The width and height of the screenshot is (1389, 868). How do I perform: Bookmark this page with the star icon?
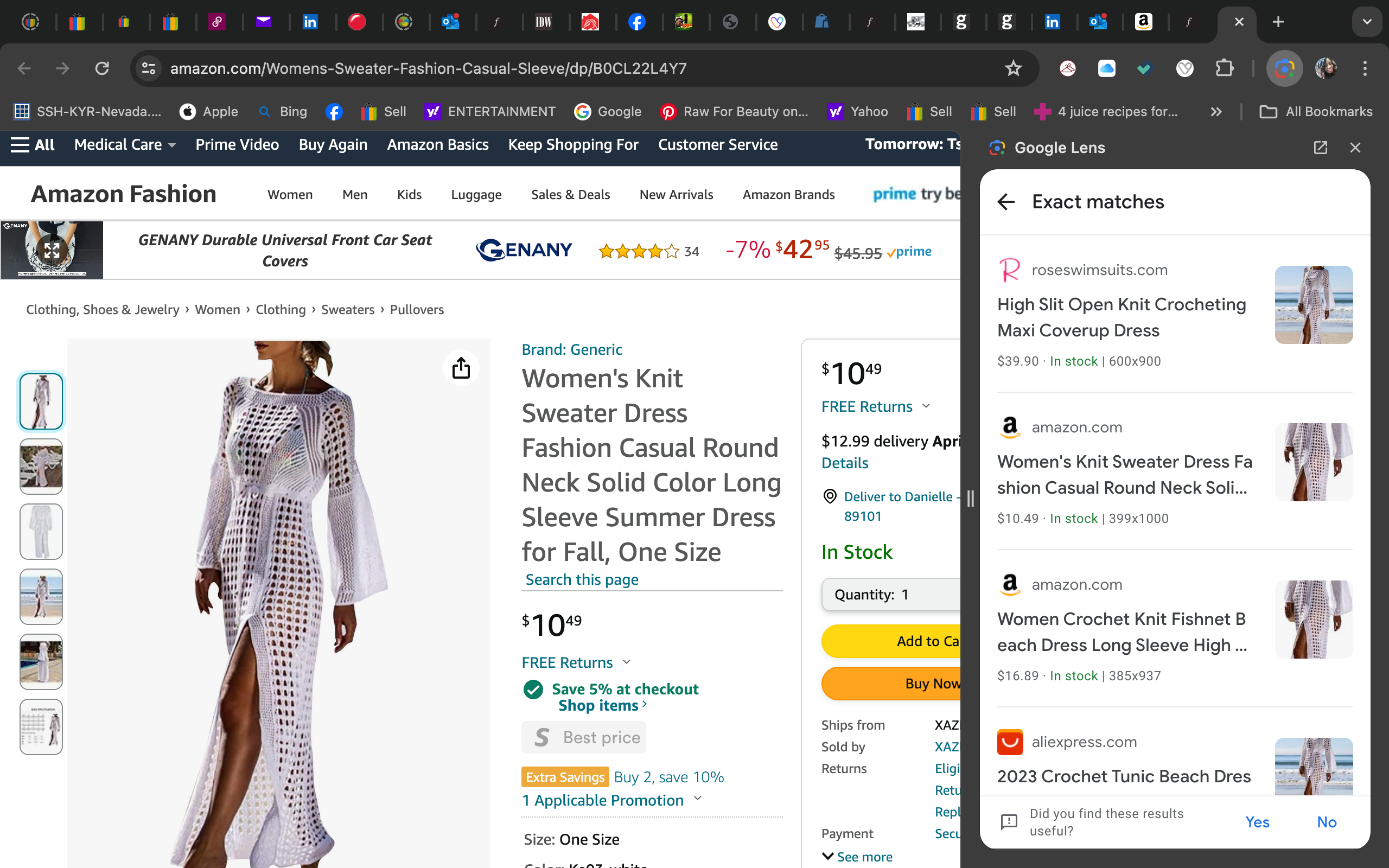point(1013,68)
